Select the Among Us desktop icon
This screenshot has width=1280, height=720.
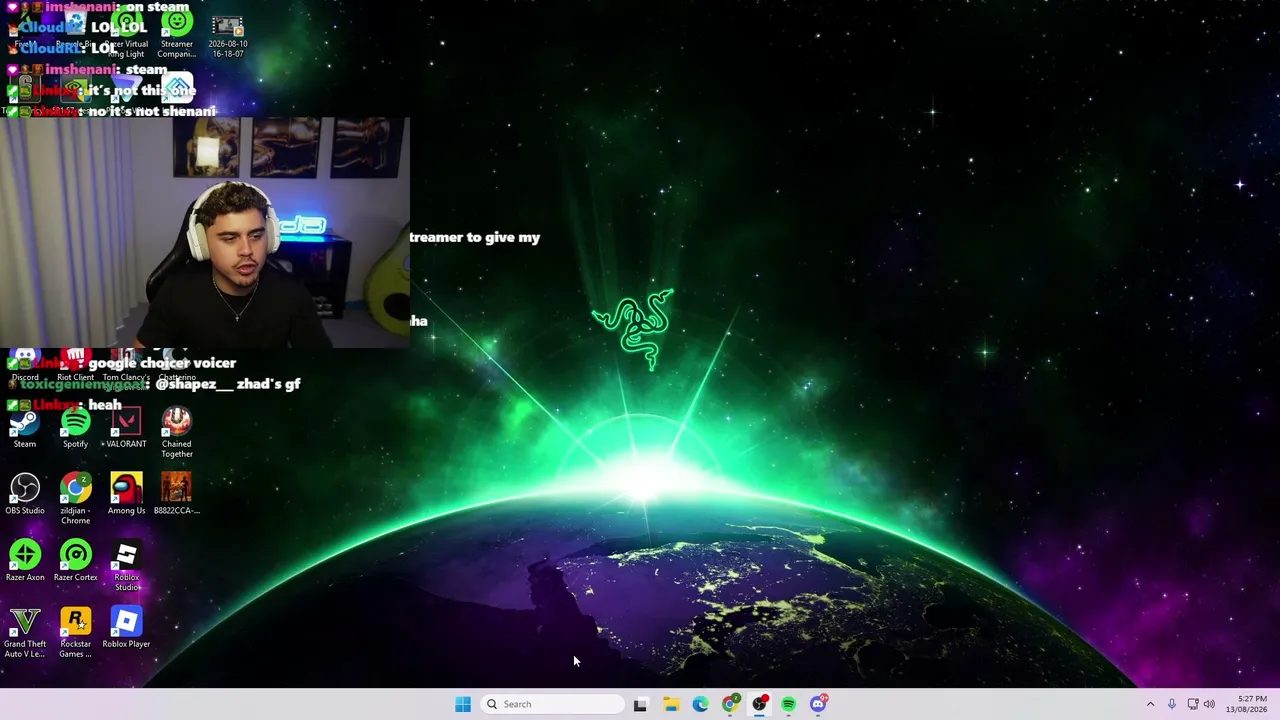(x=126, y=495)
